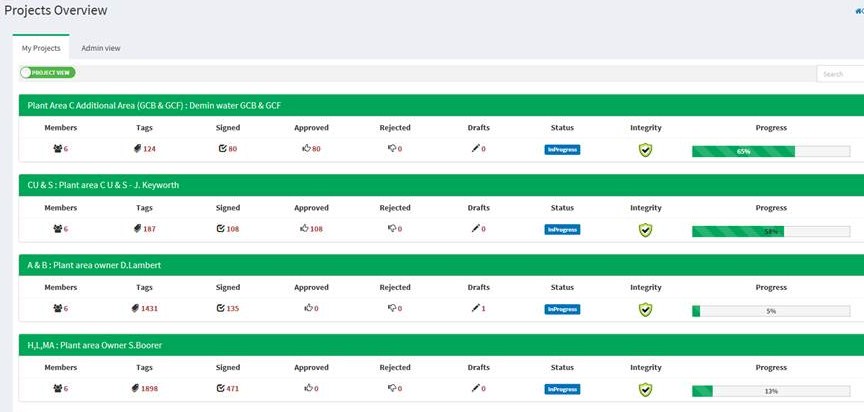
Task: Click integrity shield in D.Lambert row
Action: pyautogui.click(x=645, y=310)
